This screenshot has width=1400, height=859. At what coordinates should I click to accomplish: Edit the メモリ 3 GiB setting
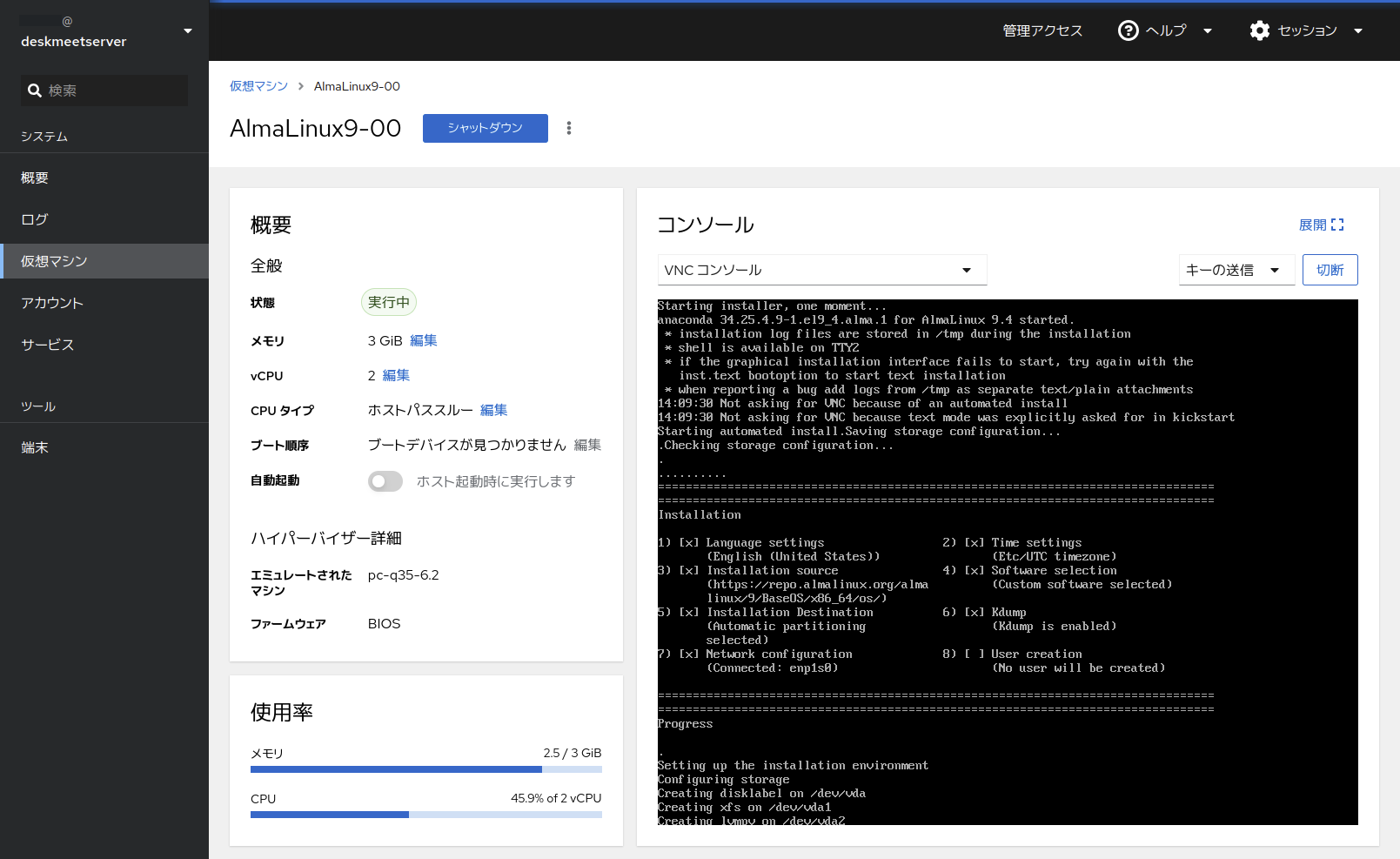[x=424, y=340]
